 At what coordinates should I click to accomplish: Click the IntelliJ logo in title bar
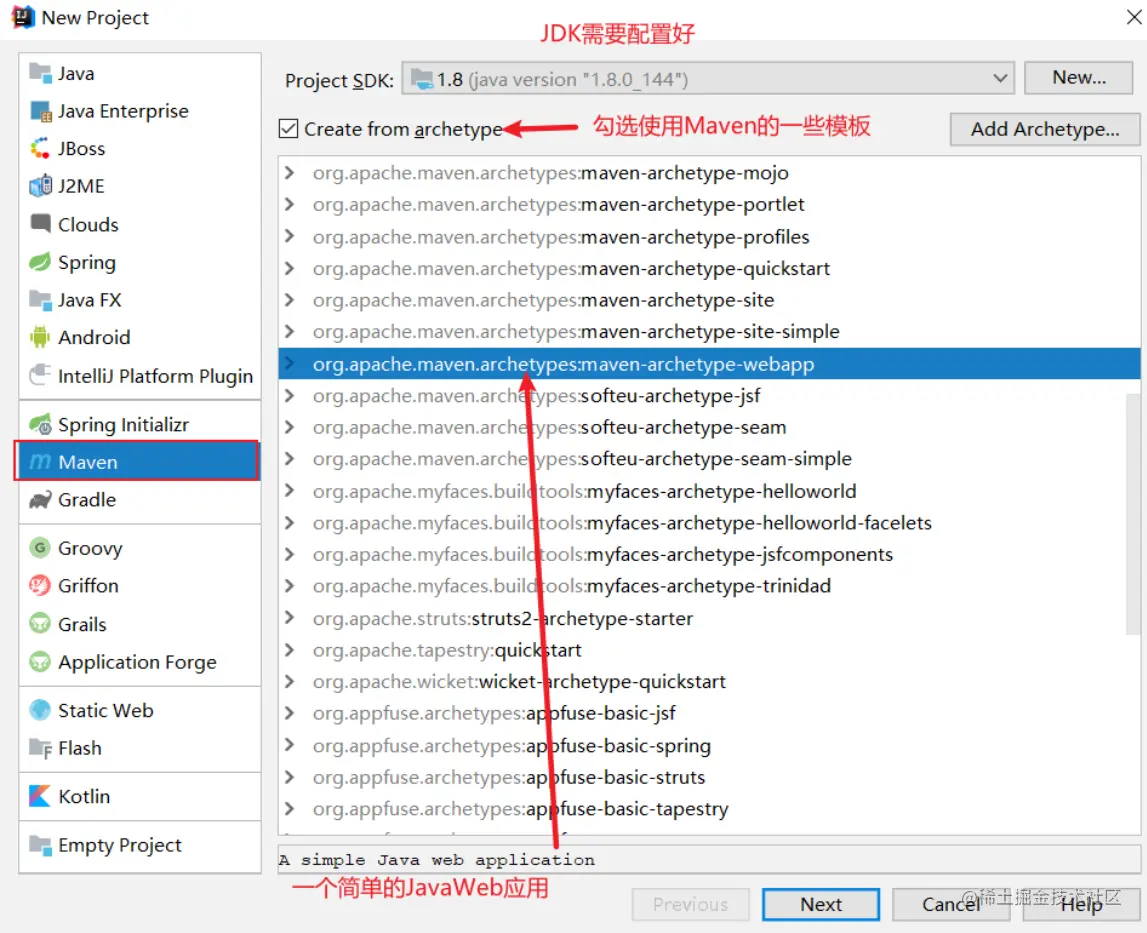pos(23,17)
